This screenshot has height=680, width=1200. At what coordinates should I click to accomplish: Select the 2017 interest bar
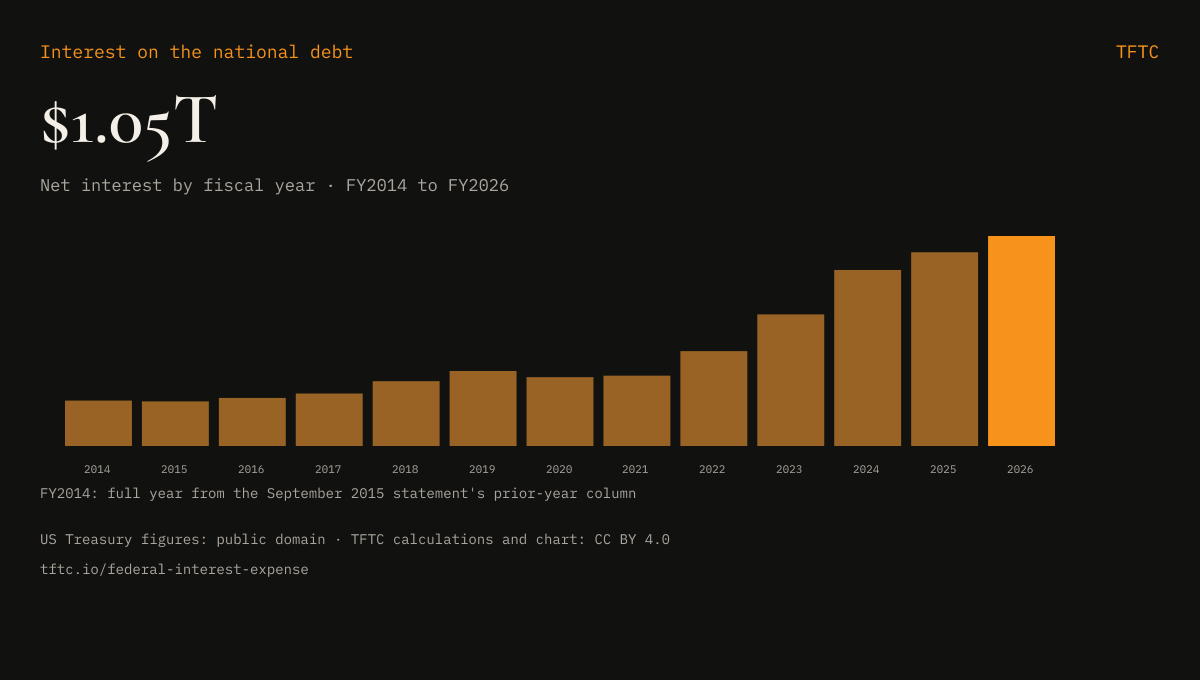tap(329, 420)
